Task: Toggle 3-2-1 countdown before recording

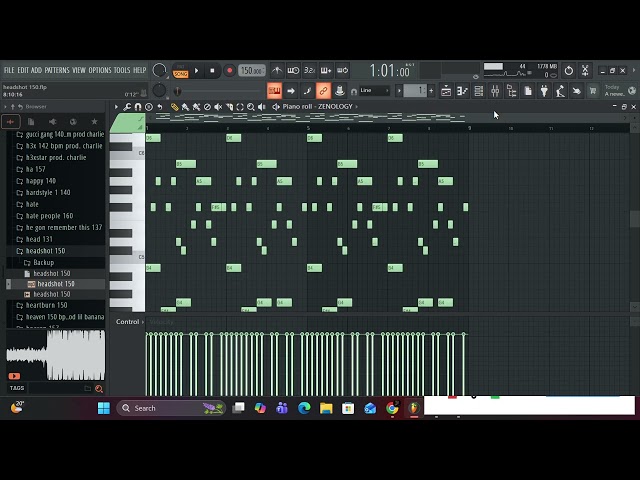Action: pos(310,71)
